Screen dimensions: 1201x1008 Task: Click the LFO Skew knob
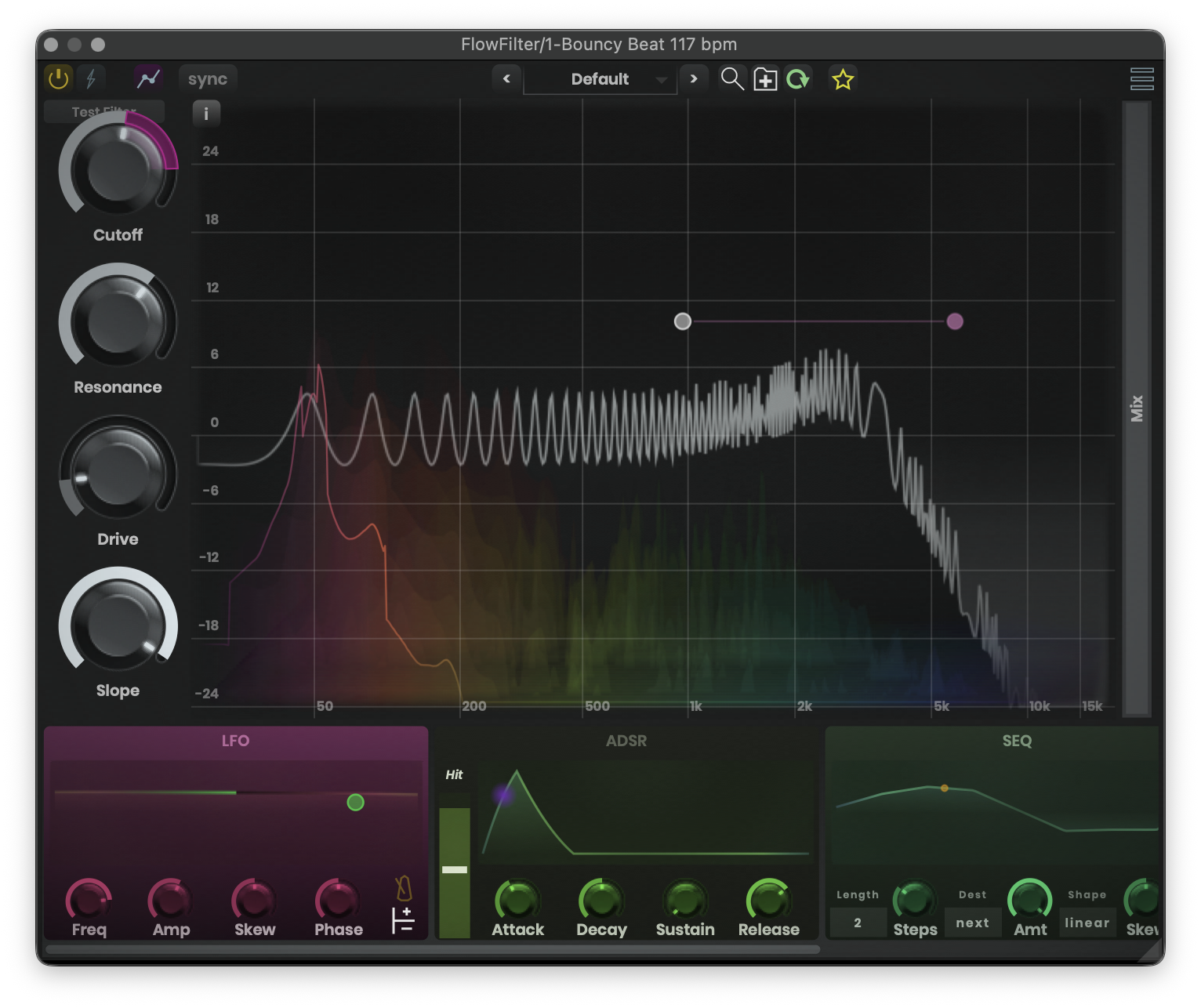pos(254,901)
